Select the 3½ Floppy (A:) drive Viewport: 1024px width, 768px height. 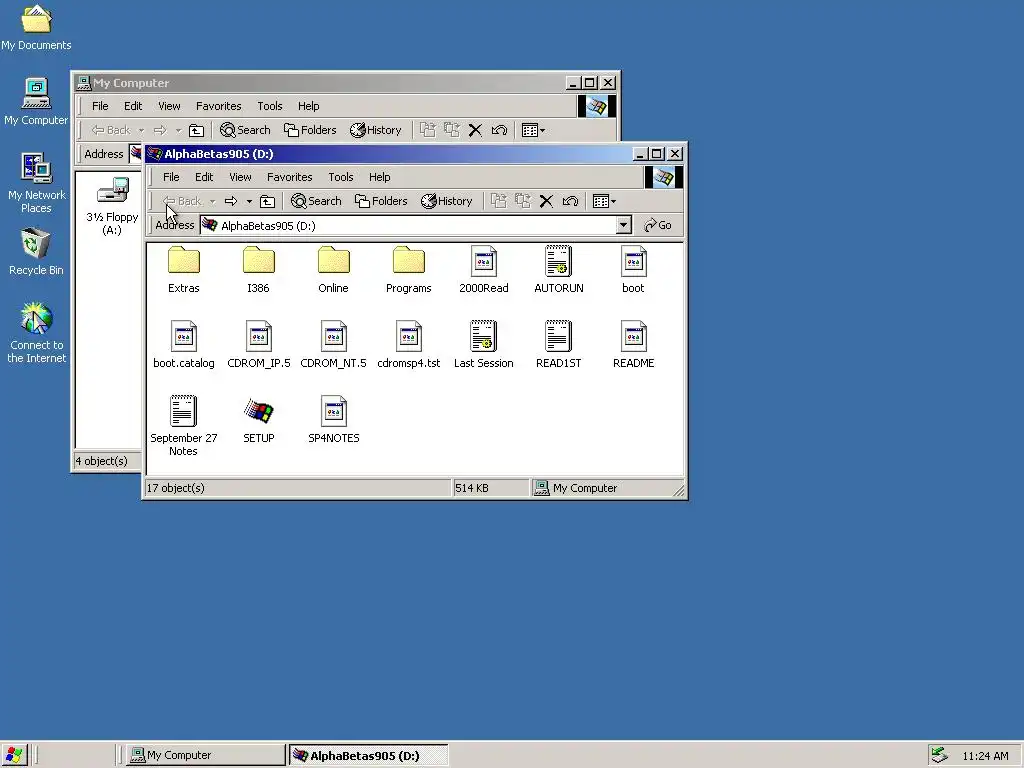coord(112,205)
